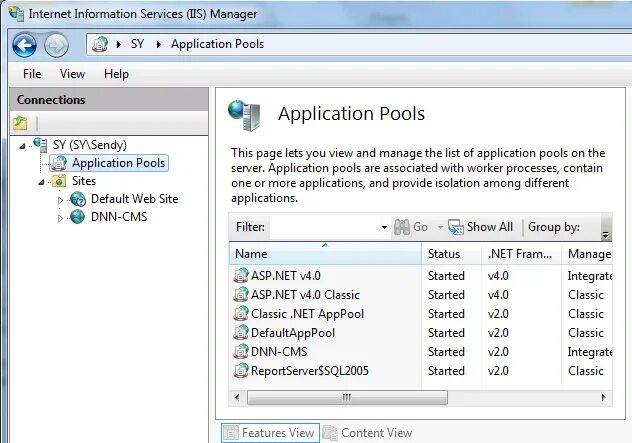This screenshot has height=443, width=632.
Task: Select the ReportServer$SQL2005 pool name
Action: [x=310, y=371]
